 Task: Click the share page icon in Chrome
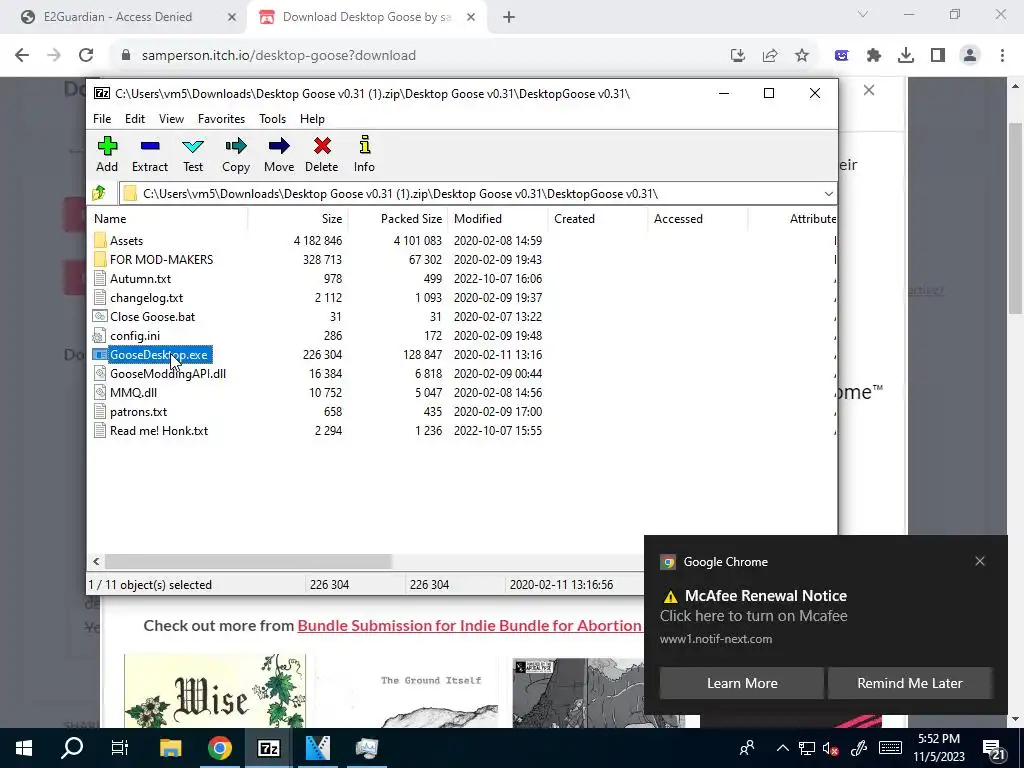click(770, 56)
